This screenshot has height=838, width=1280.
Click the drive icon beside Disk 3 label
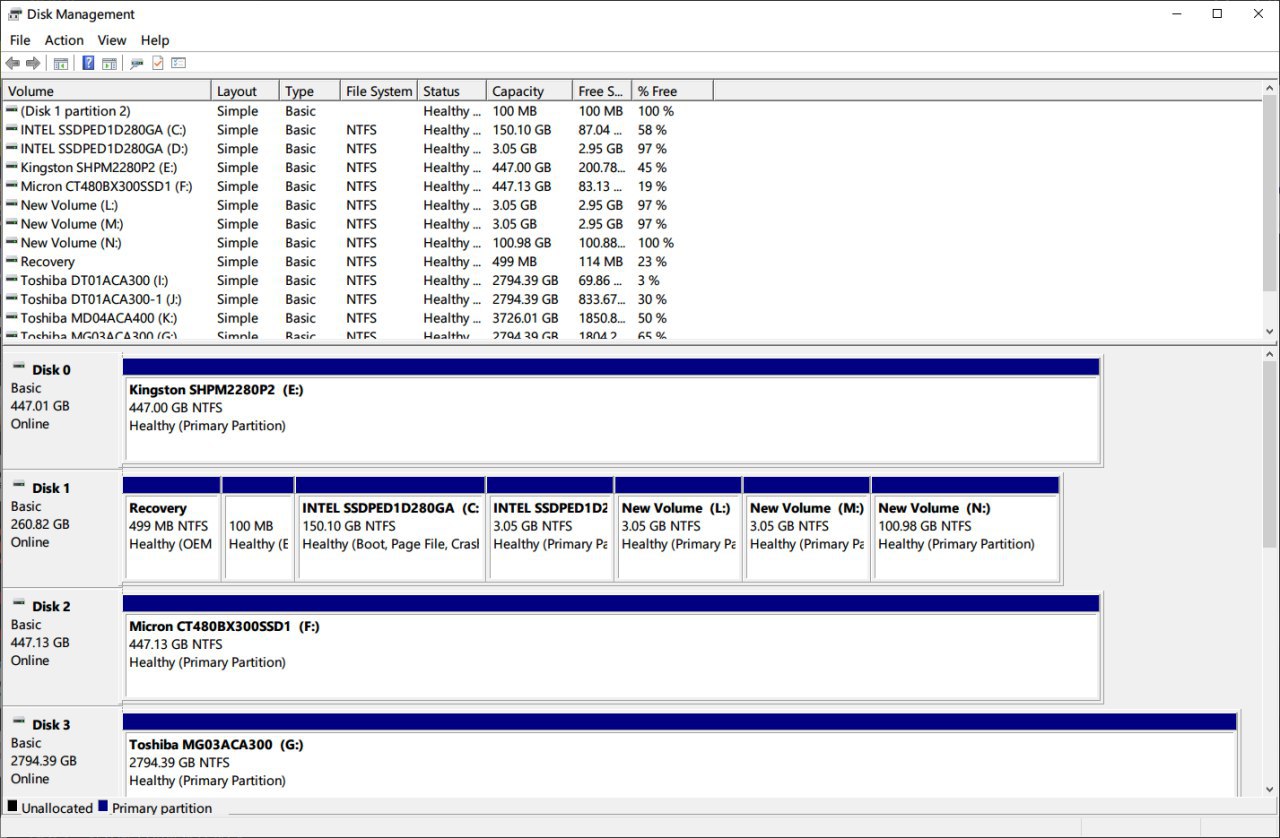[x=19, y=722]
